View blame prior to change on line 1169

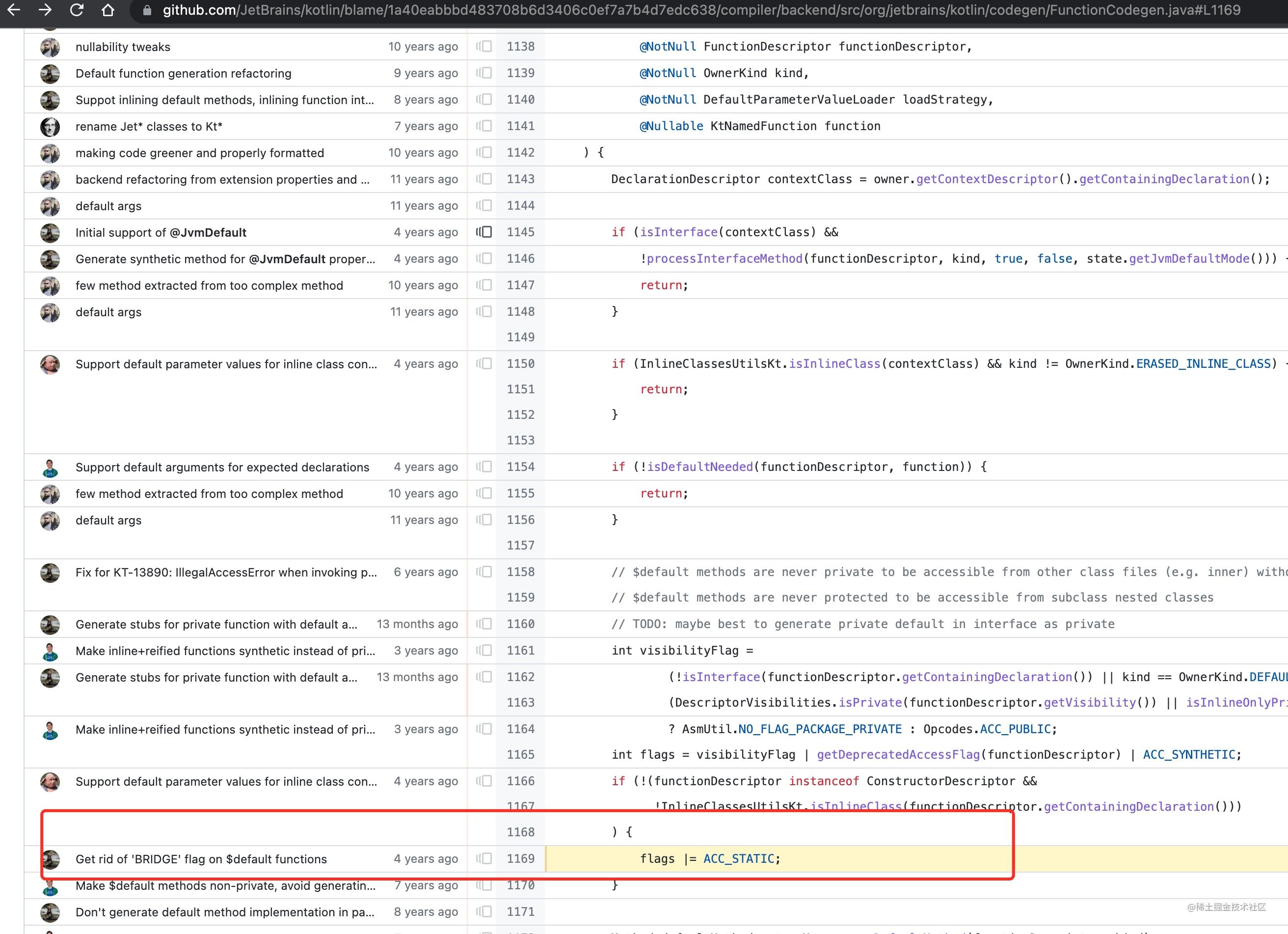[x=484, y=858]
